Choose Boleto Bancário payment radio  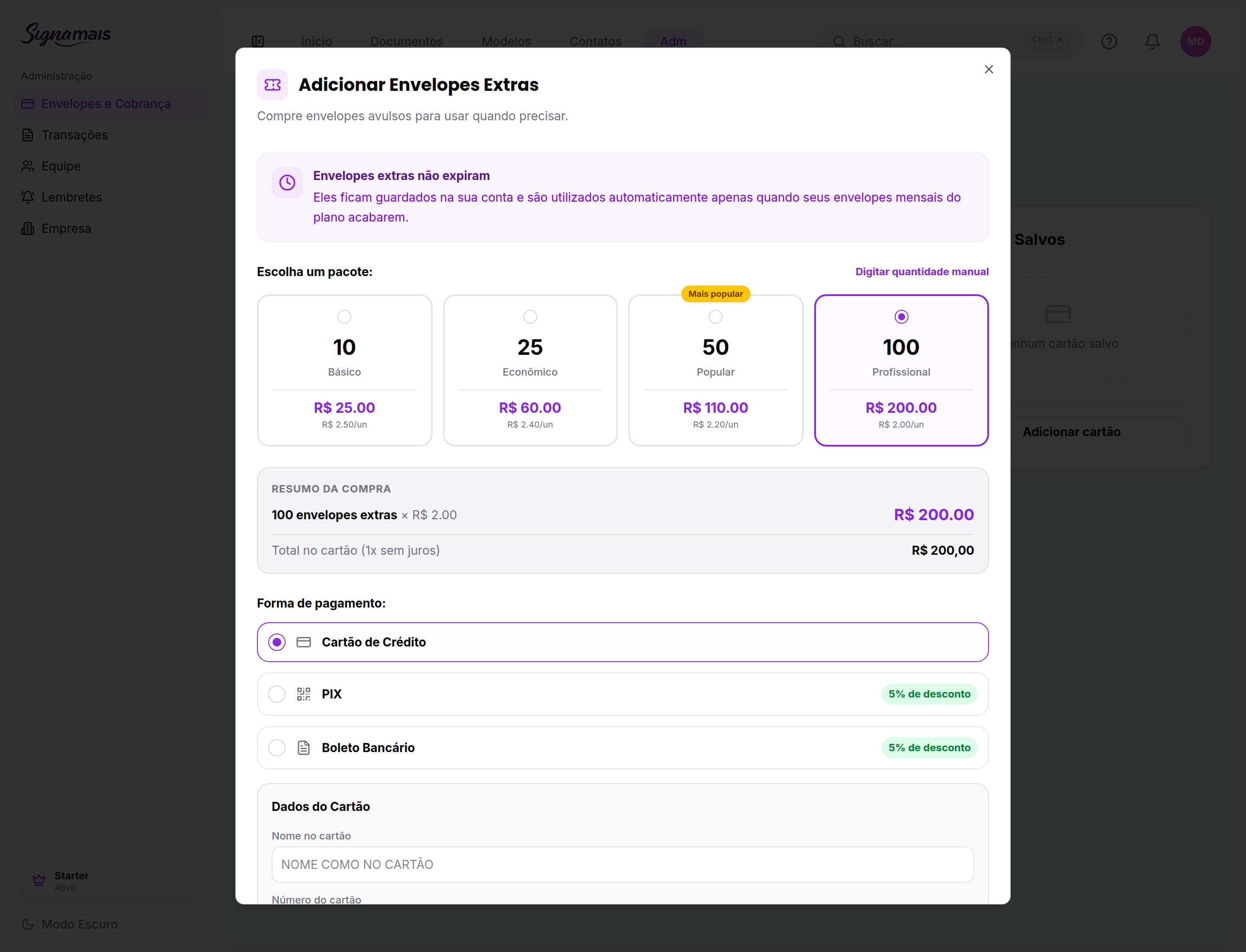[x=277, y=748]
